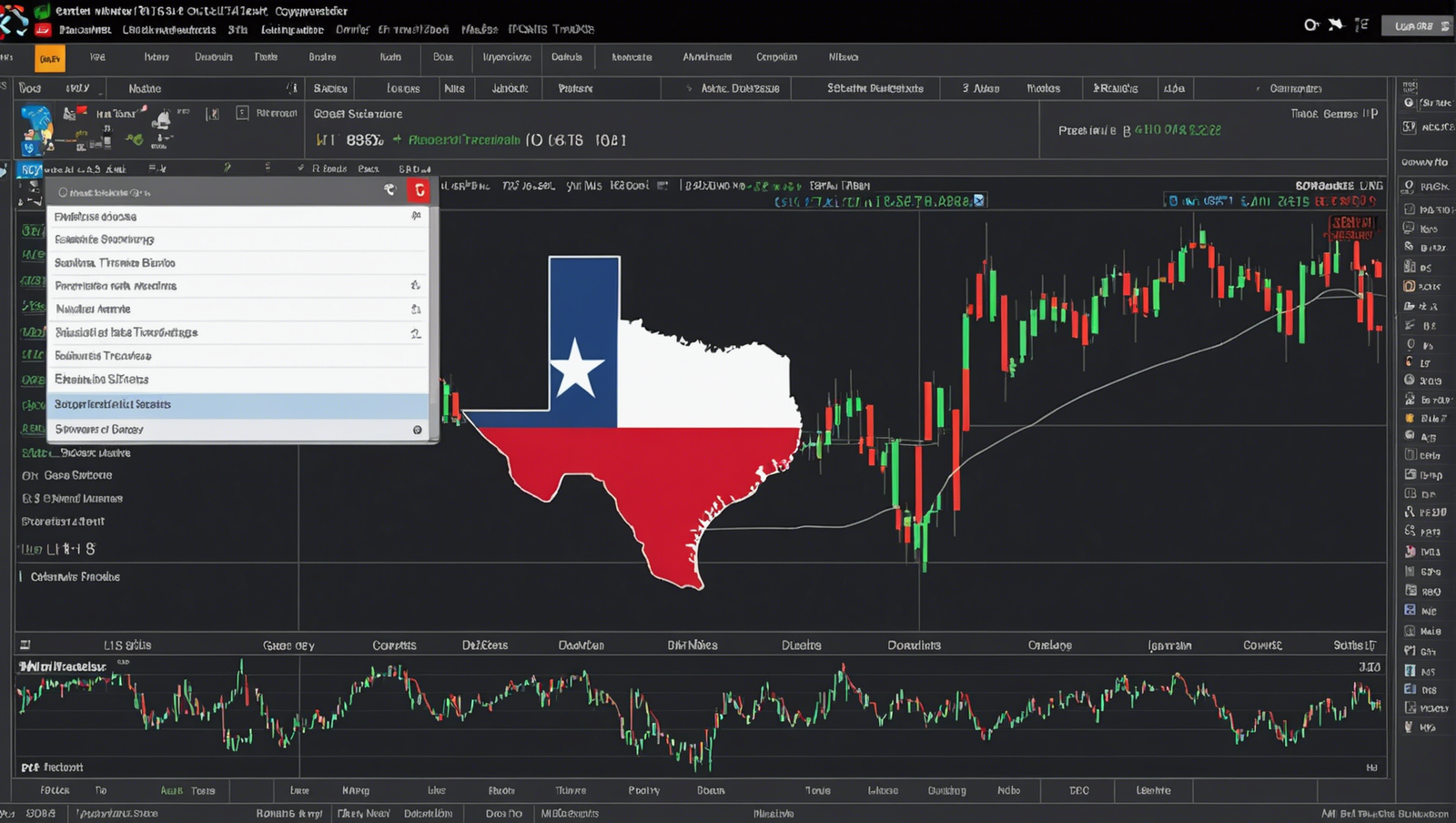Click the red button in the dropdown list header
Screen dimensions: 1456x823
click(420, 189)
